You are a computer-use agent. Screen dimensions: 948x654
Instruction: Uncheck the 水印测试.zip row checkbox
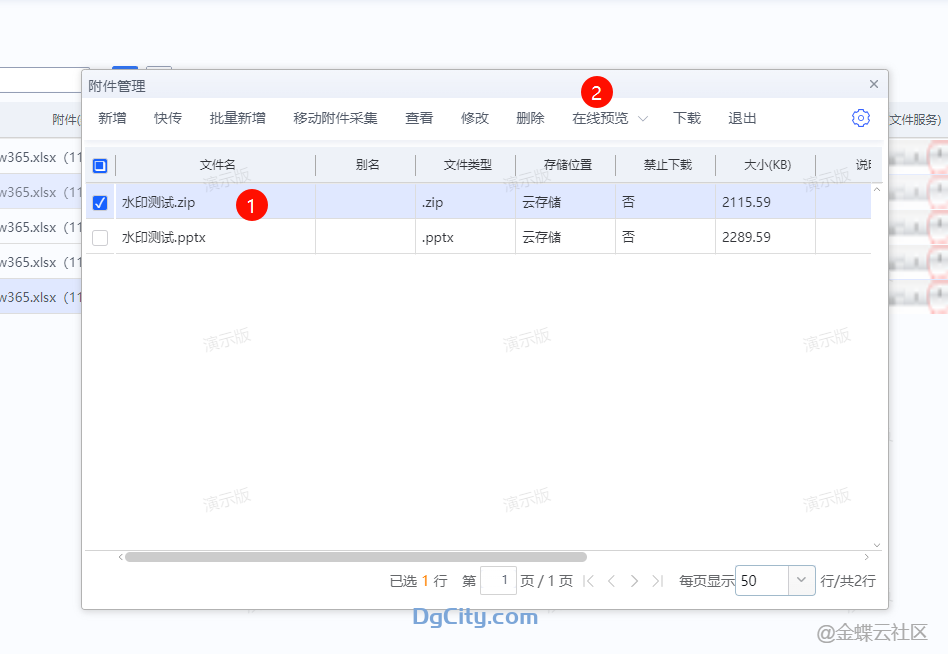point(100,202)
